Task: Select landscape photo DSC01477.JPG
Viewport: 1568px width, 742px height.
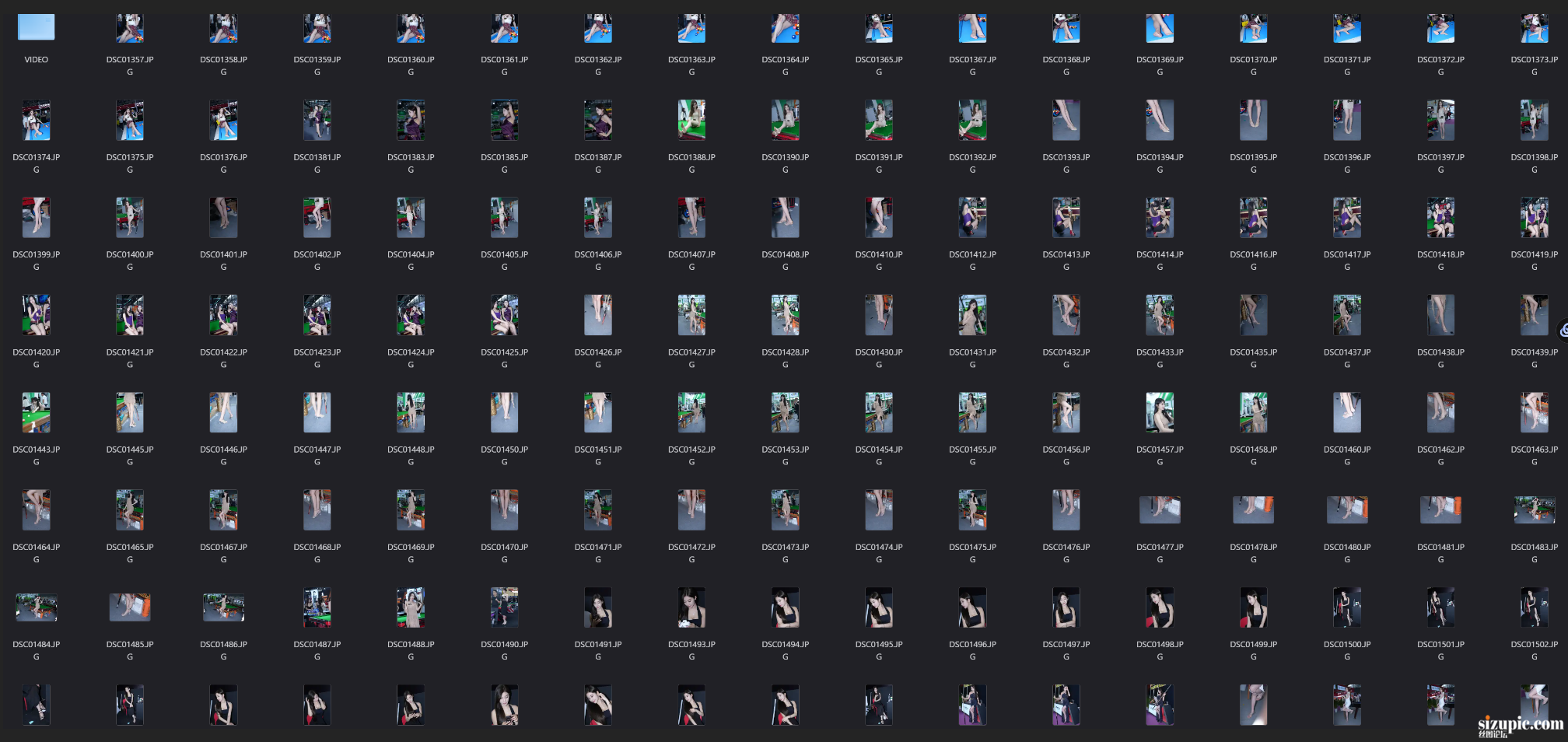Action: [x=1160, y=509]
